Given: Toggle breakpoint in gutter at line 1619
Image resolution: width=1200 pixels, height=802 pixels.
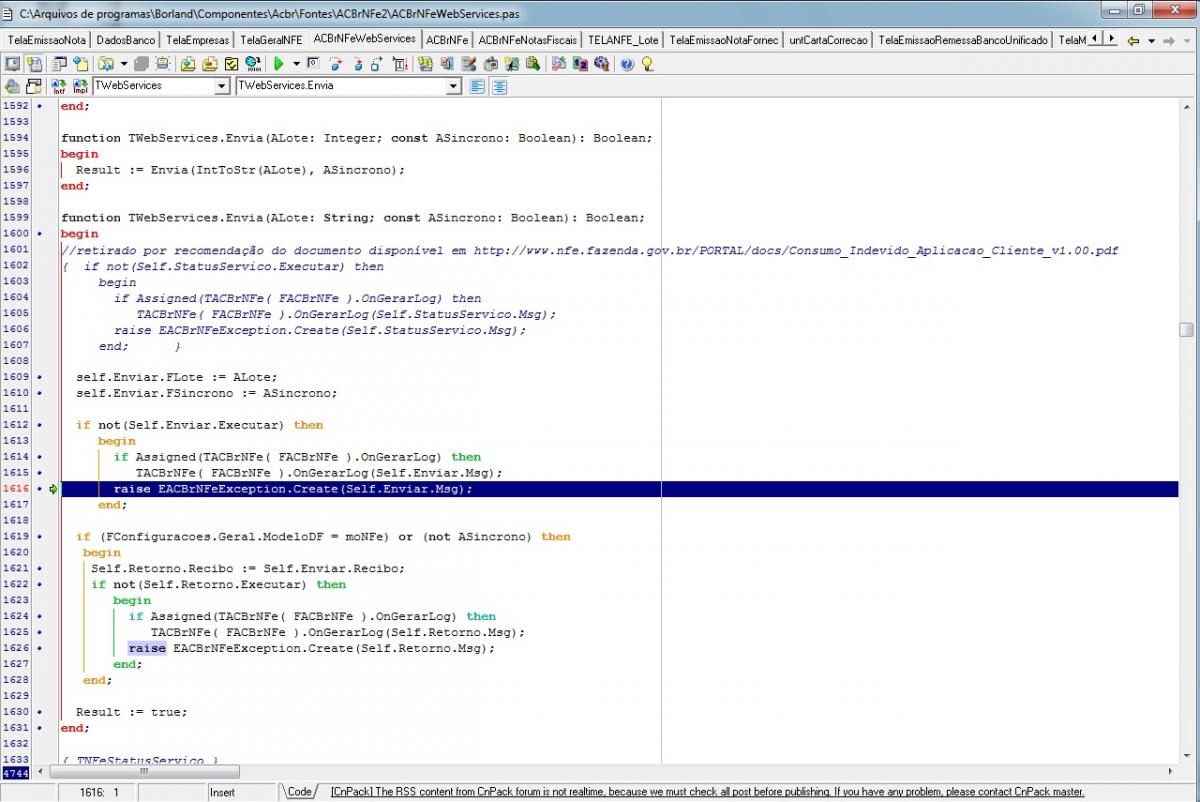Looking at the screenshot, I should [40, 536].
